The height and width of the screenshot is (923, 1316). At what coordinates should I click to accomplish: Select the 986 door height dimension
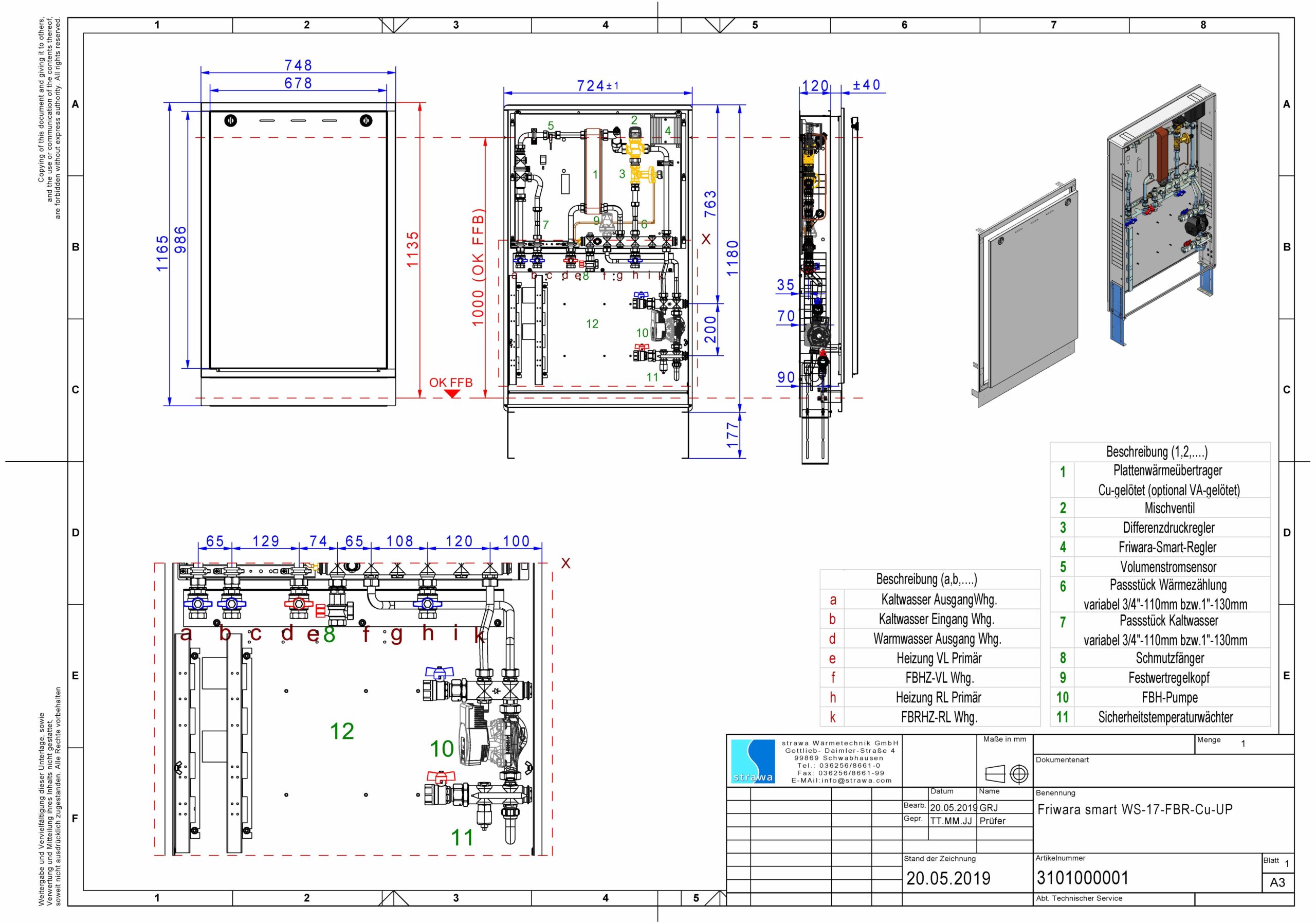(180, 240)
